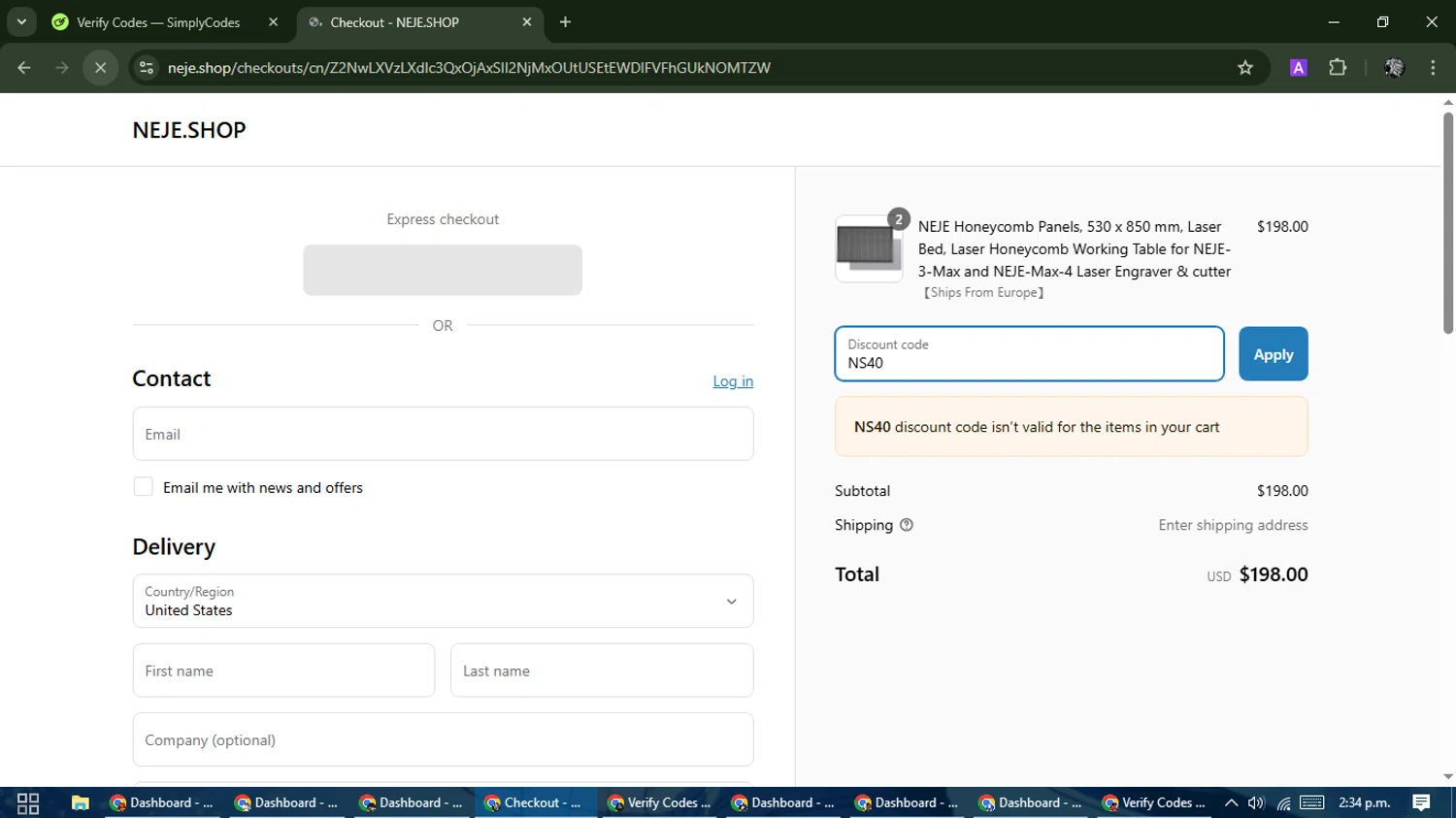Open File Explorer from taskbar
Image resolution: width=1456 pixels, height=818 pixels.
pyautogui.click(x=81, y=802)
